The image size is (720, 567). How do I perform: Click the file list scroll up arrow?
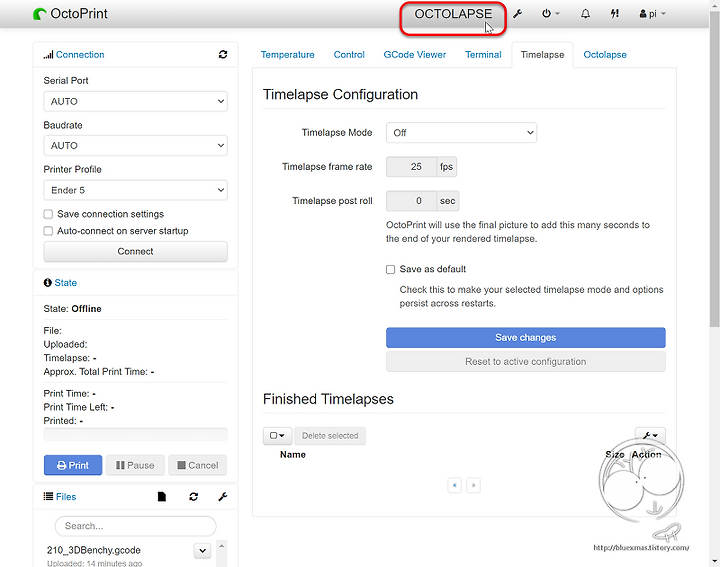[221, 546]
